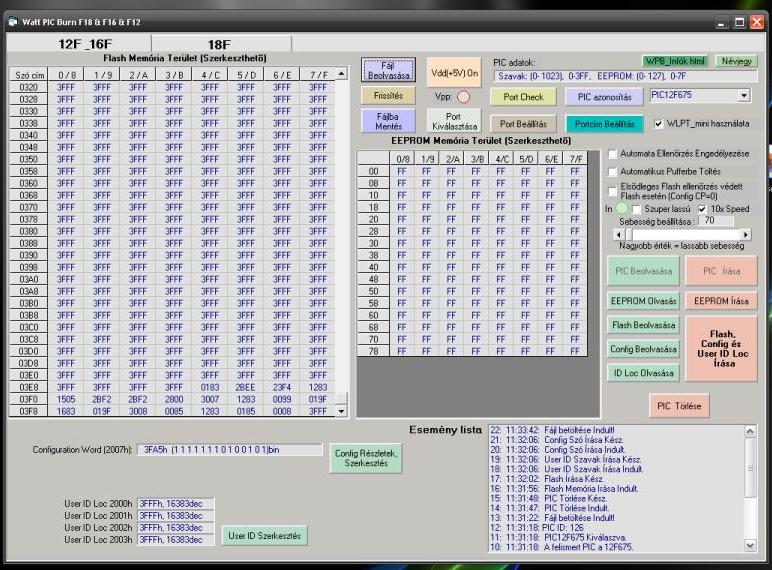Click the EEPROM Olvasás button
Viewport: 772px width, 570px height.
point(643,301)
